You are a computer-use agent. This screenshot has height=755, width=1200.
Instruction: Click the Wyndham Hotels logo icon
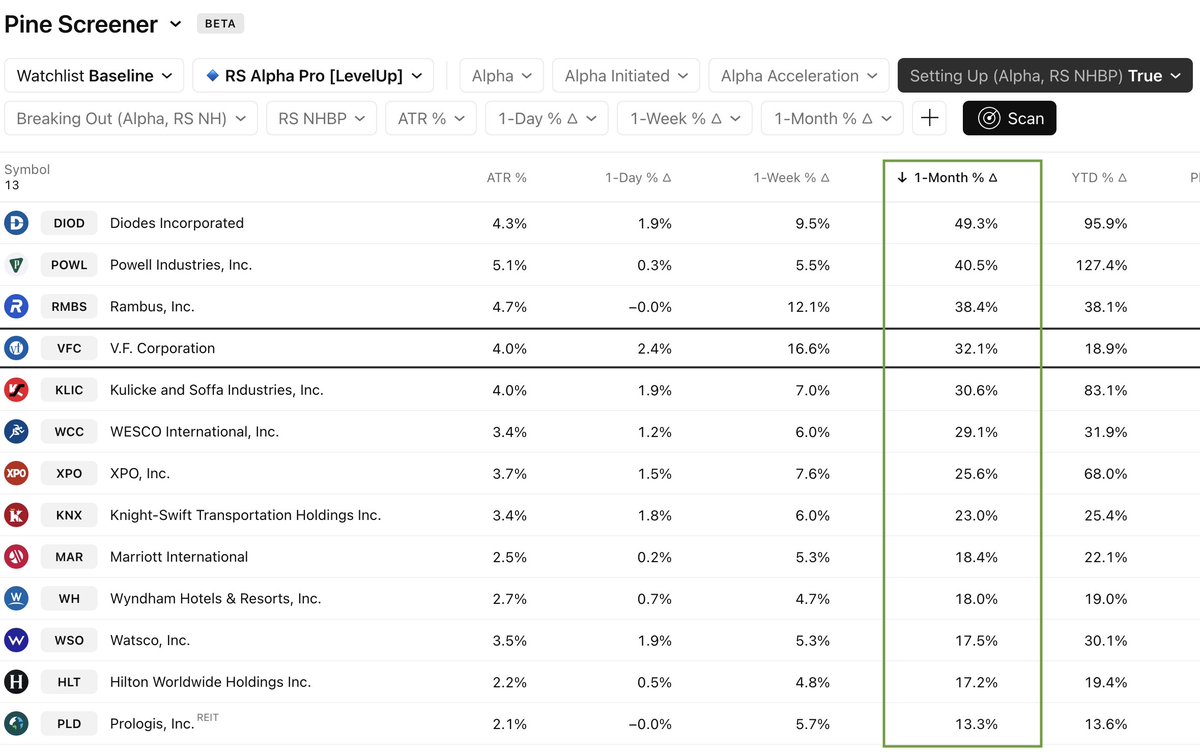coord(16,599)
